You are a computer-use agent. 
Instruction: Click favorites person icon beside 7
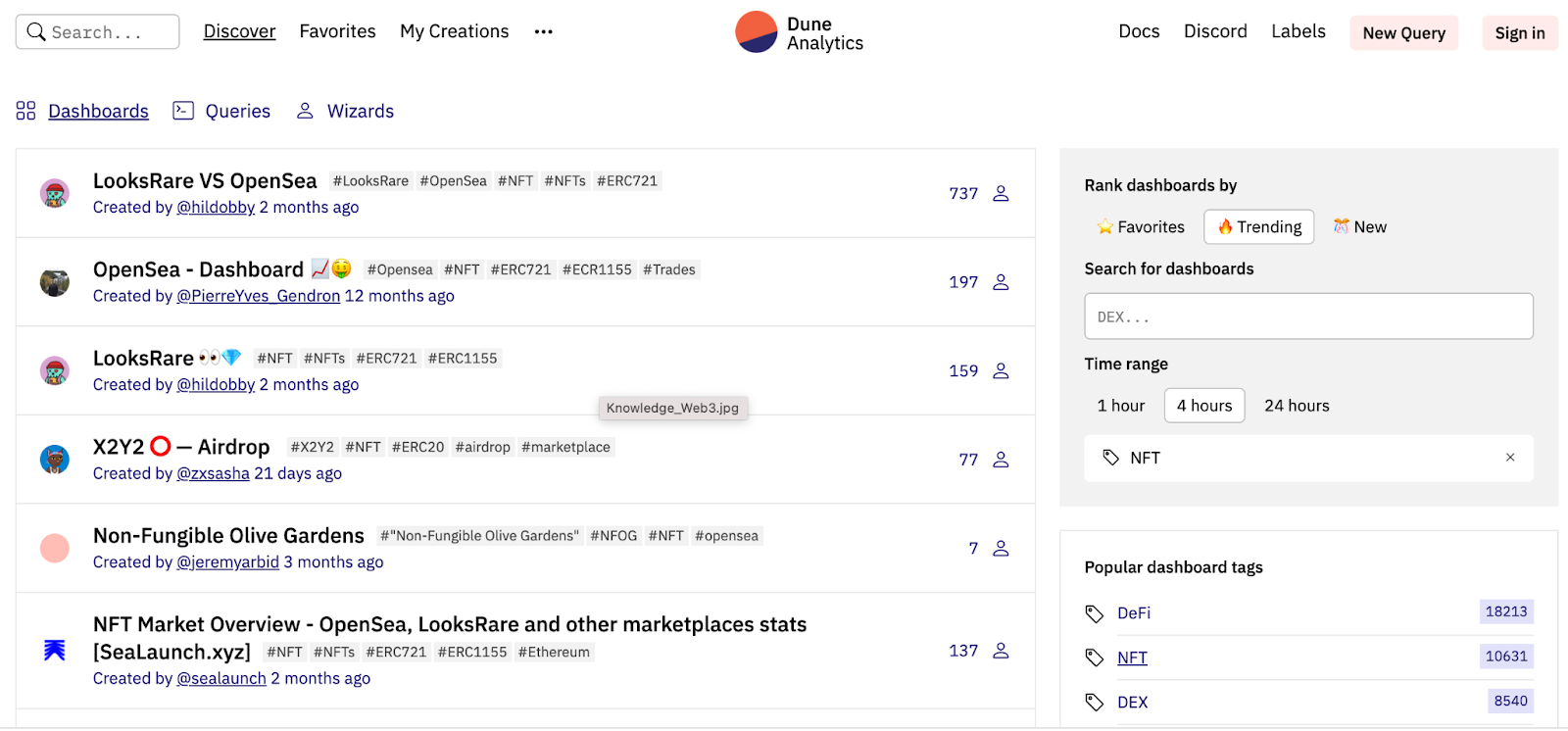pyautogui.click(x=1001, y=549)
